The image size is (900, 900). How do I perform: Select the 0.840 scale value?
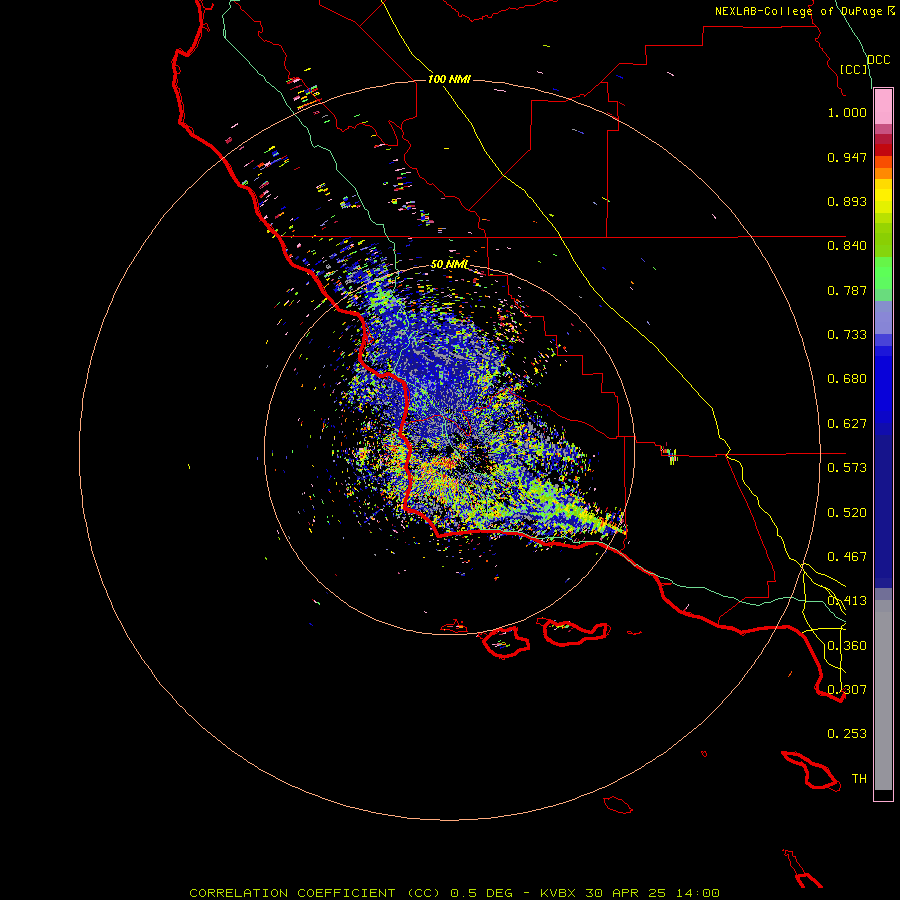click(847, 246)
